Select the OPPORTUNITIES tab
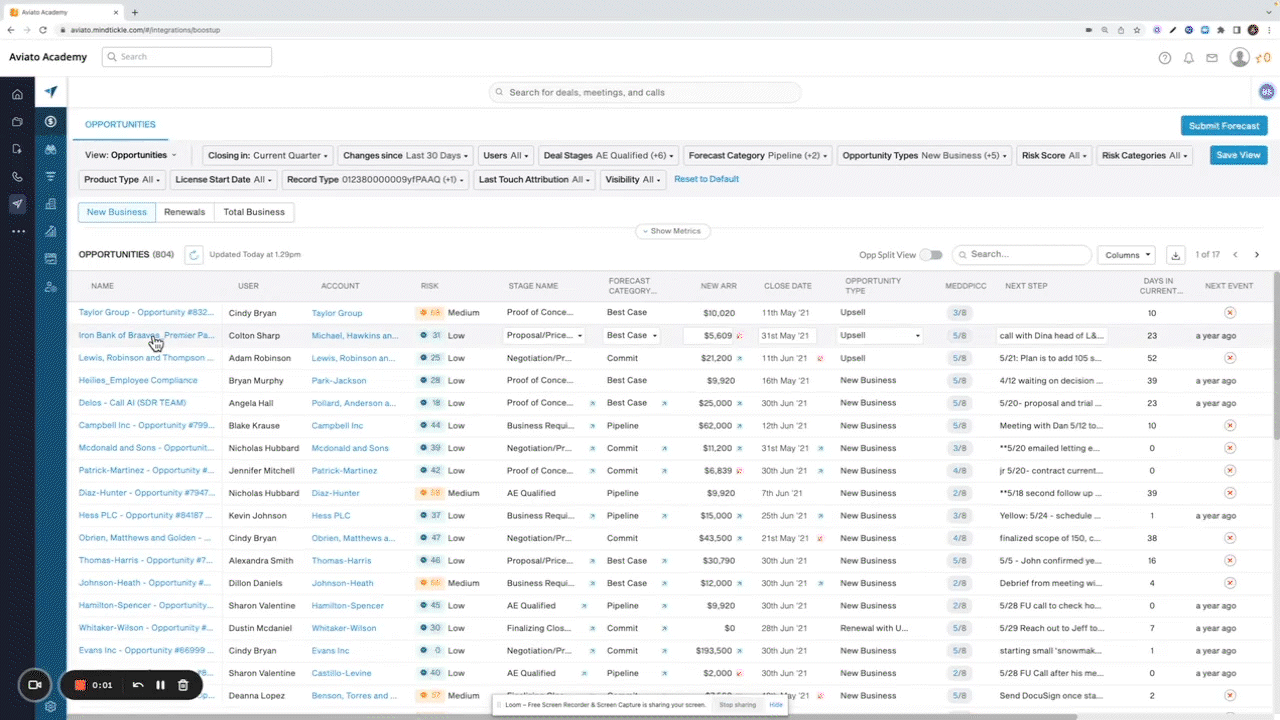 120,125
